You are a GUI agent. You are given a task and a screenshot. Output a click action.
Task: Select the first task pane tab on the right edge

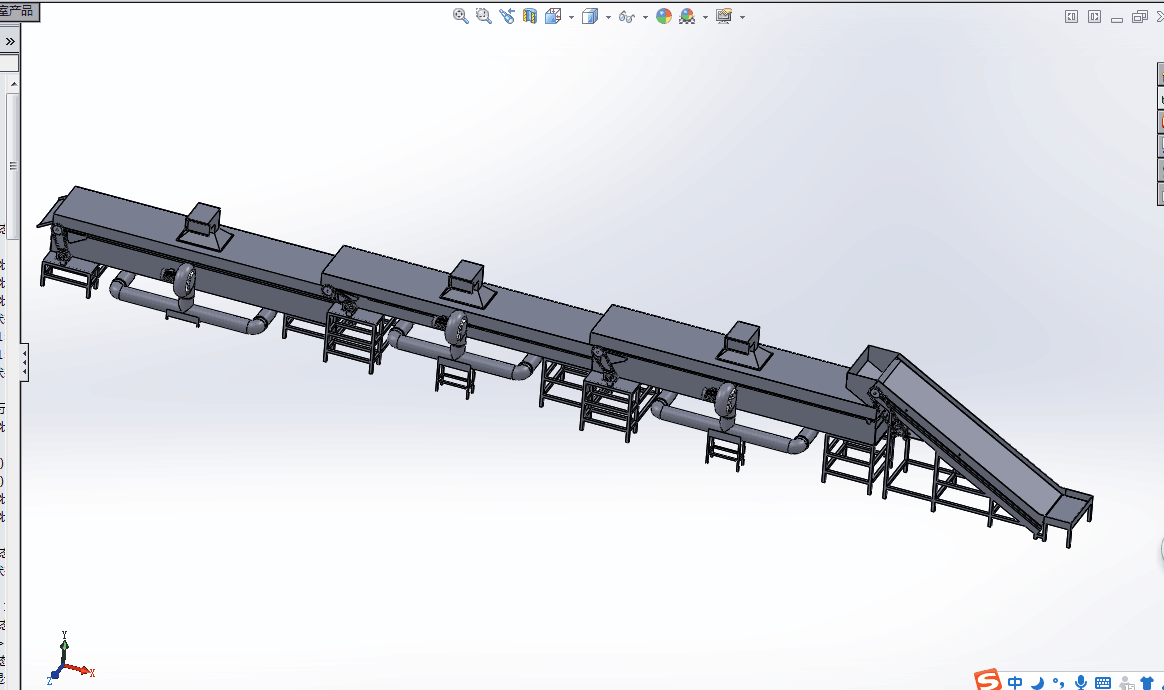(1160, 74)
